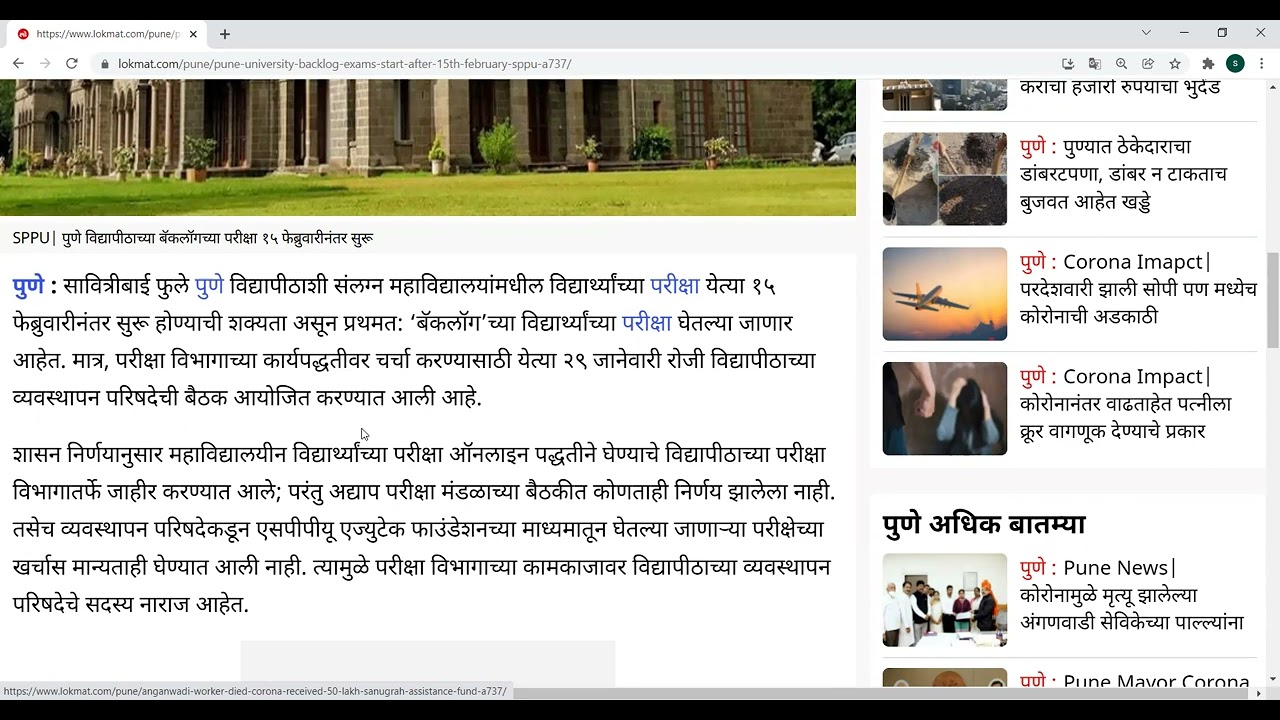Expand the tab search chevron

1146,33
